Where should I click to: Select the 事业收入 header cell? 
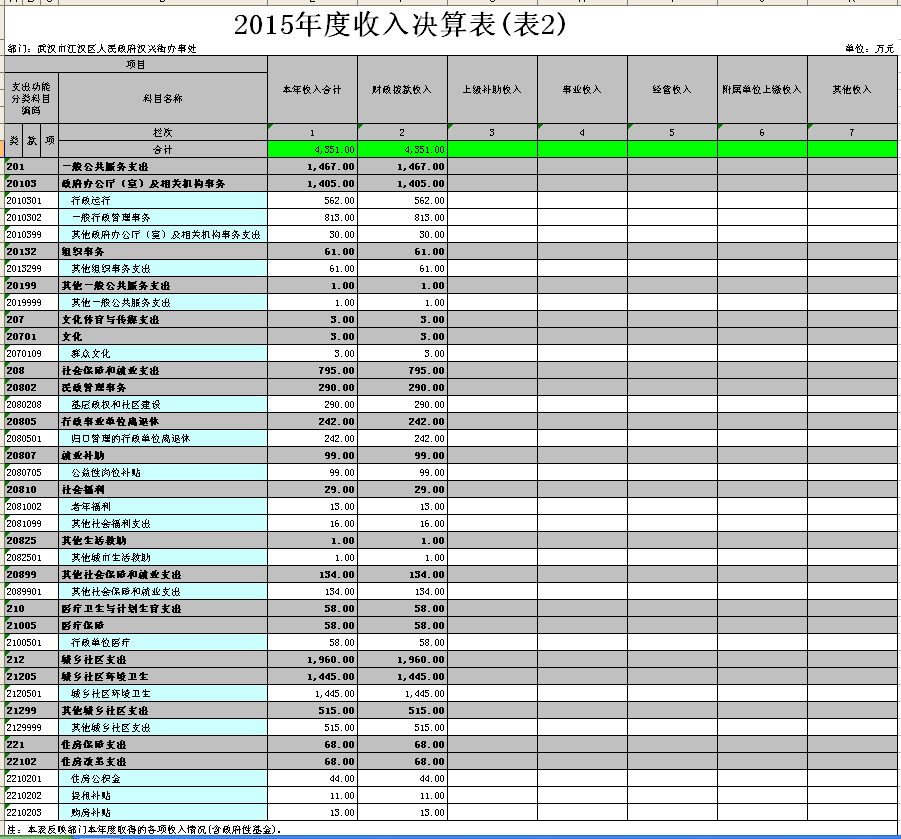pyautogui.click(x=582, y=90)
